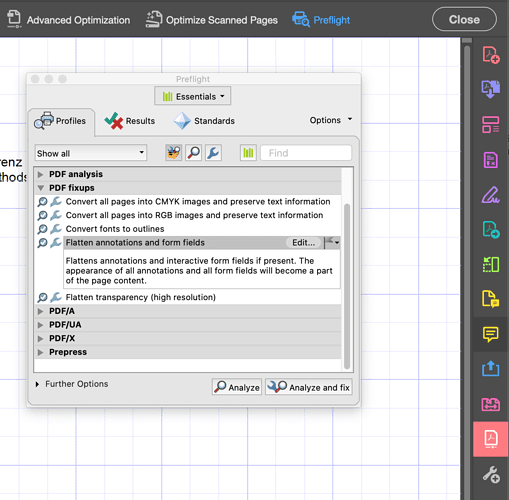Open the flag dropdown beside Edit

click(332, 242)
